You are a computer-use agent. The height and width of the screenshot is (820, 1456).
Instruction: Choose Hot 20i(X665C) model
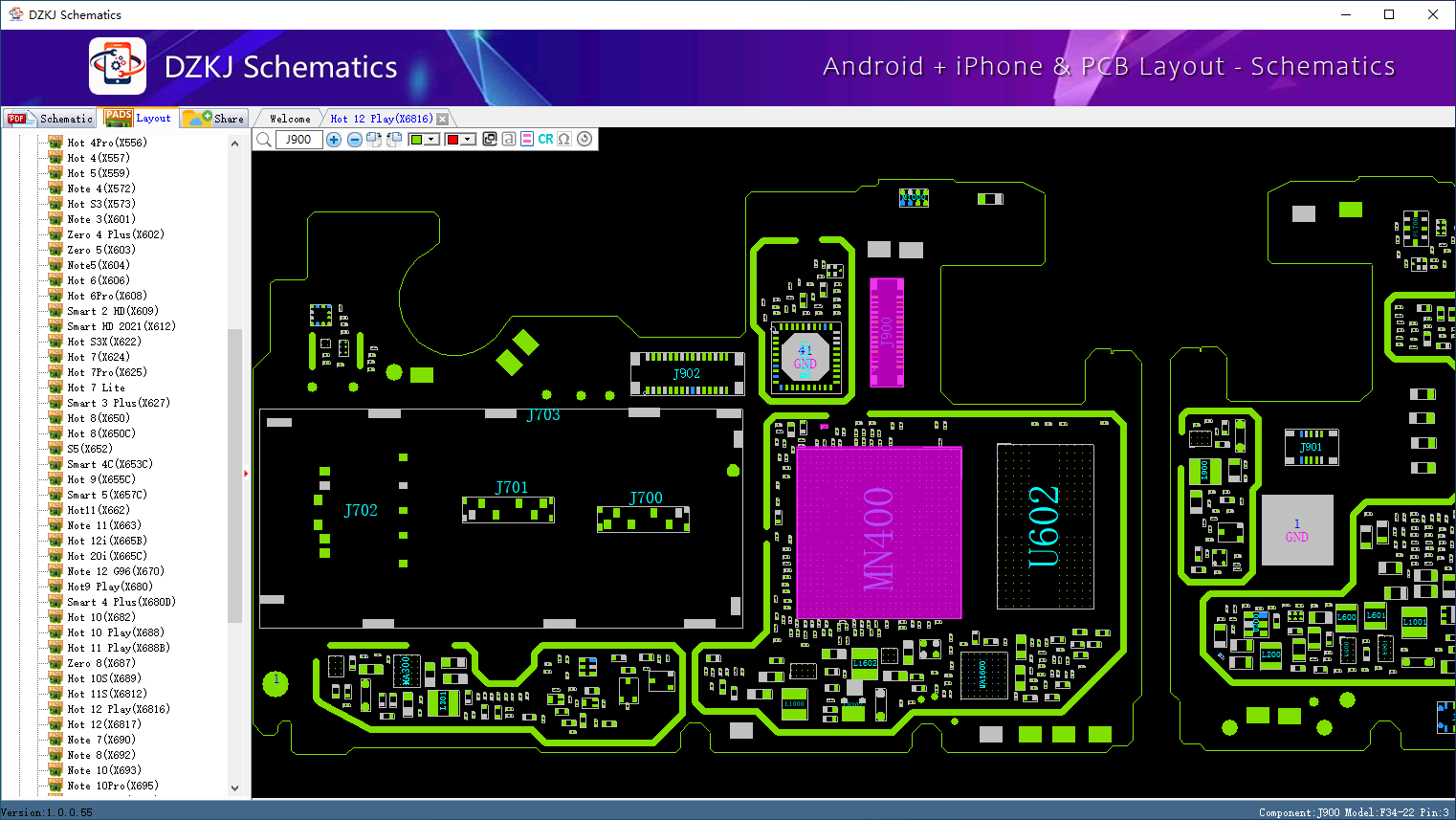pyautogui.click(x=107, y=556)
